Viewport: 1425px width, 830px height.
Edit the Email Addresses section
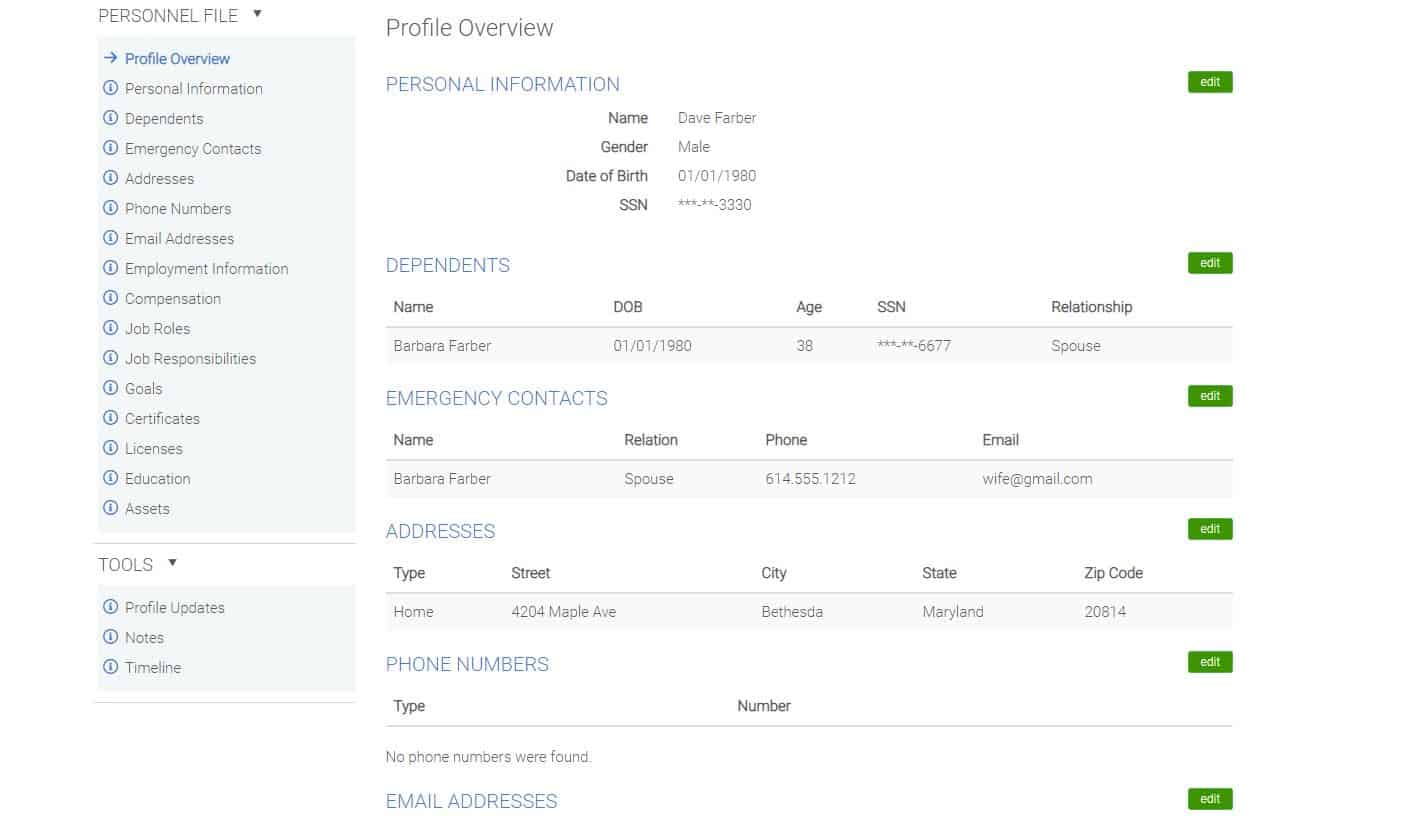[1210, 799]
